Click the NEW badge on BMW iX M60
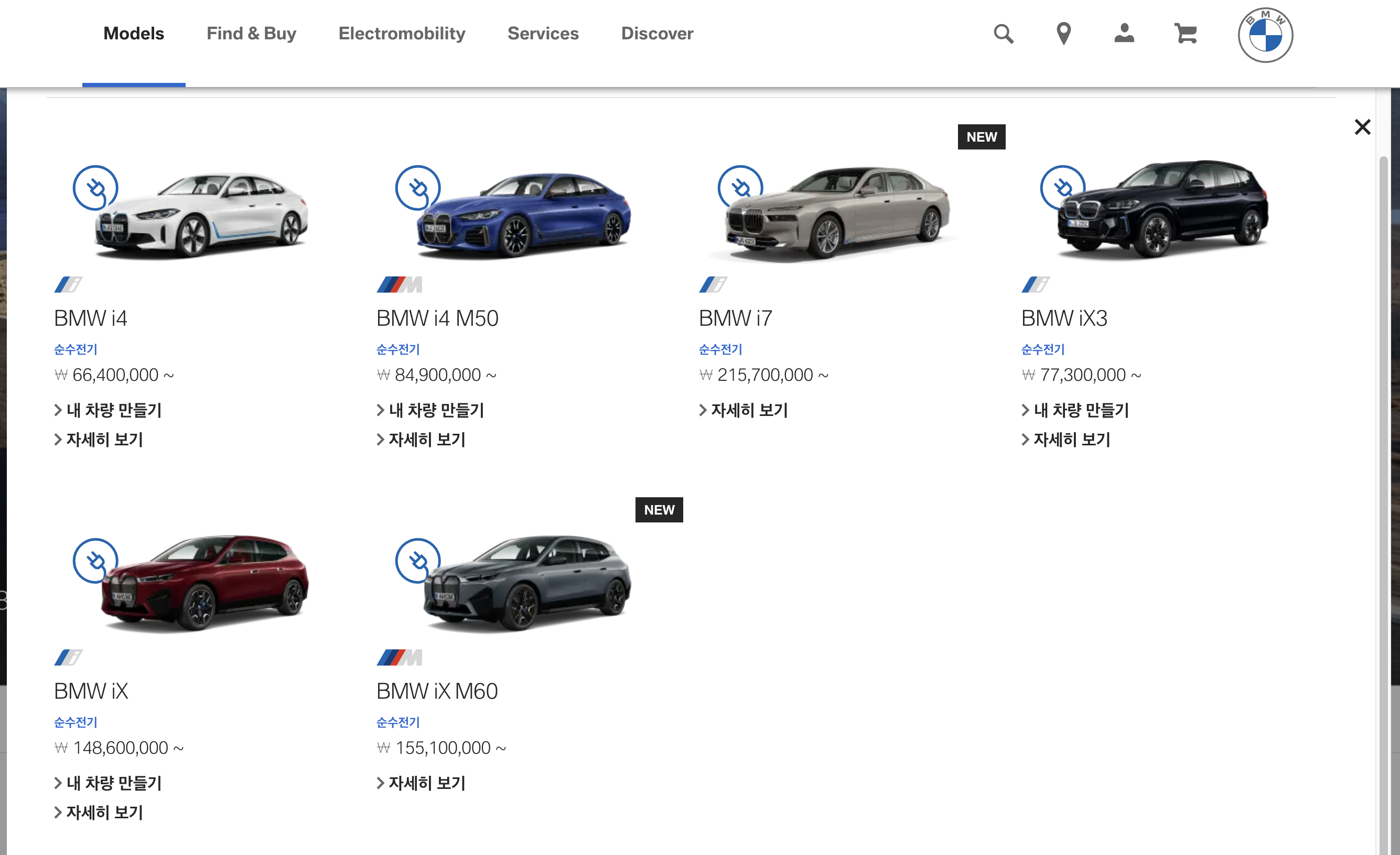 click(x=659, y=510)
